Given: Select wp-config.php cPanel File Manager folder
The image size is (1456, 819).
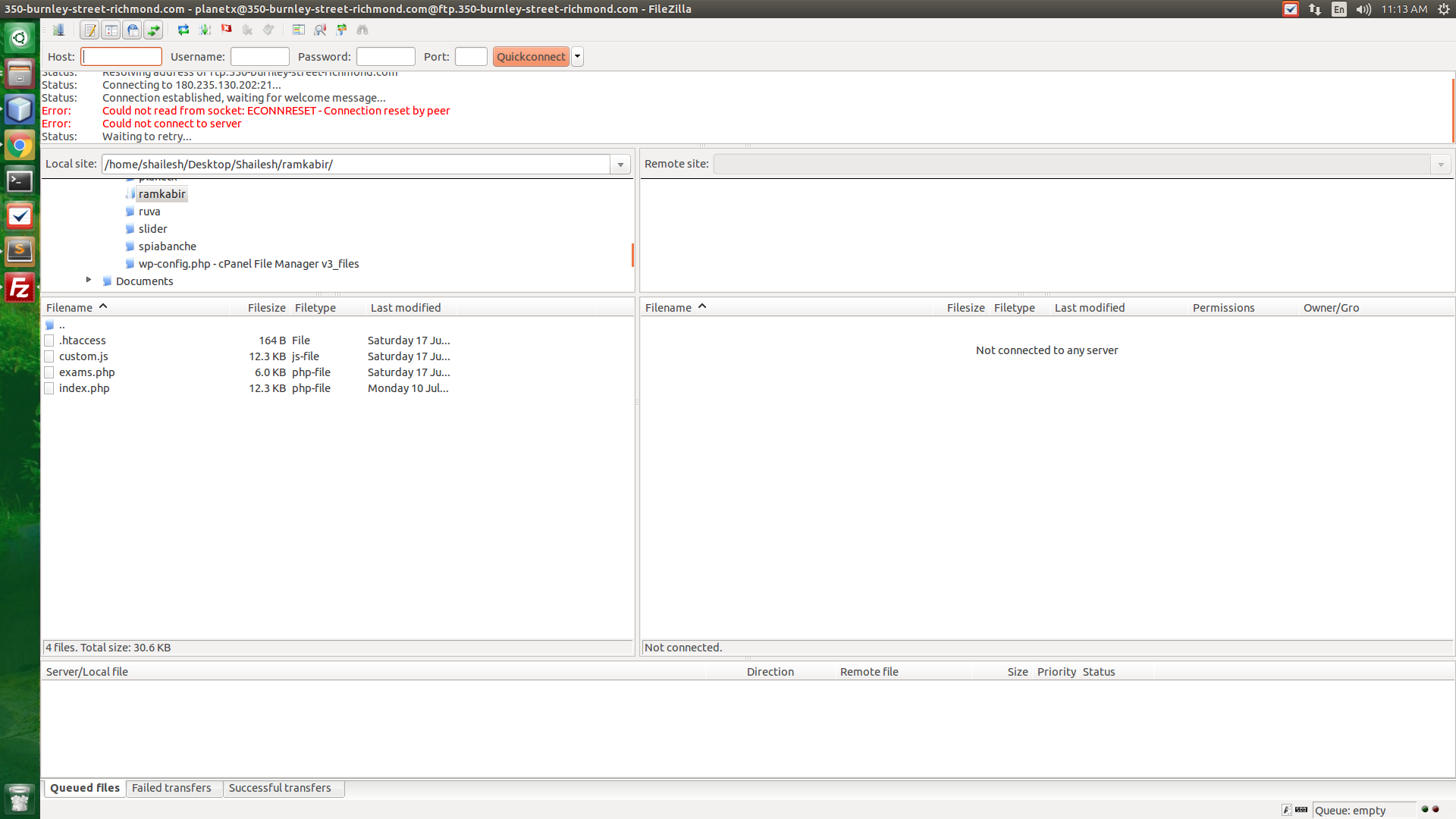Looking at the screenshot, I should 249,264.
